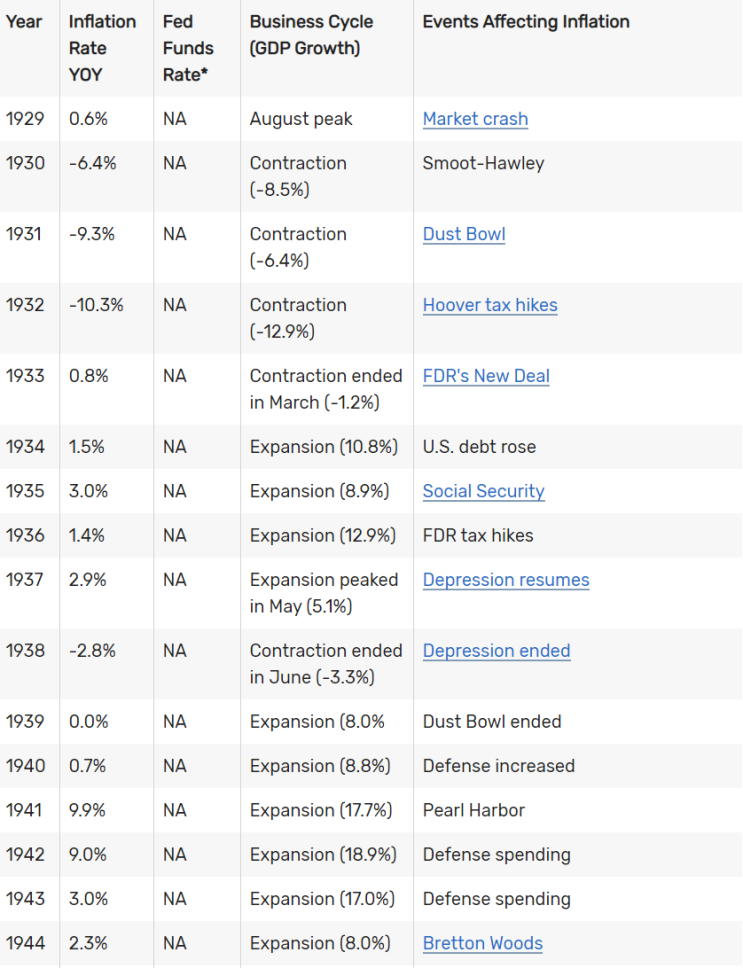This screenshot has height=968, width=743.
Task: Open the Bretton Woods link
Action: [483, 943]
